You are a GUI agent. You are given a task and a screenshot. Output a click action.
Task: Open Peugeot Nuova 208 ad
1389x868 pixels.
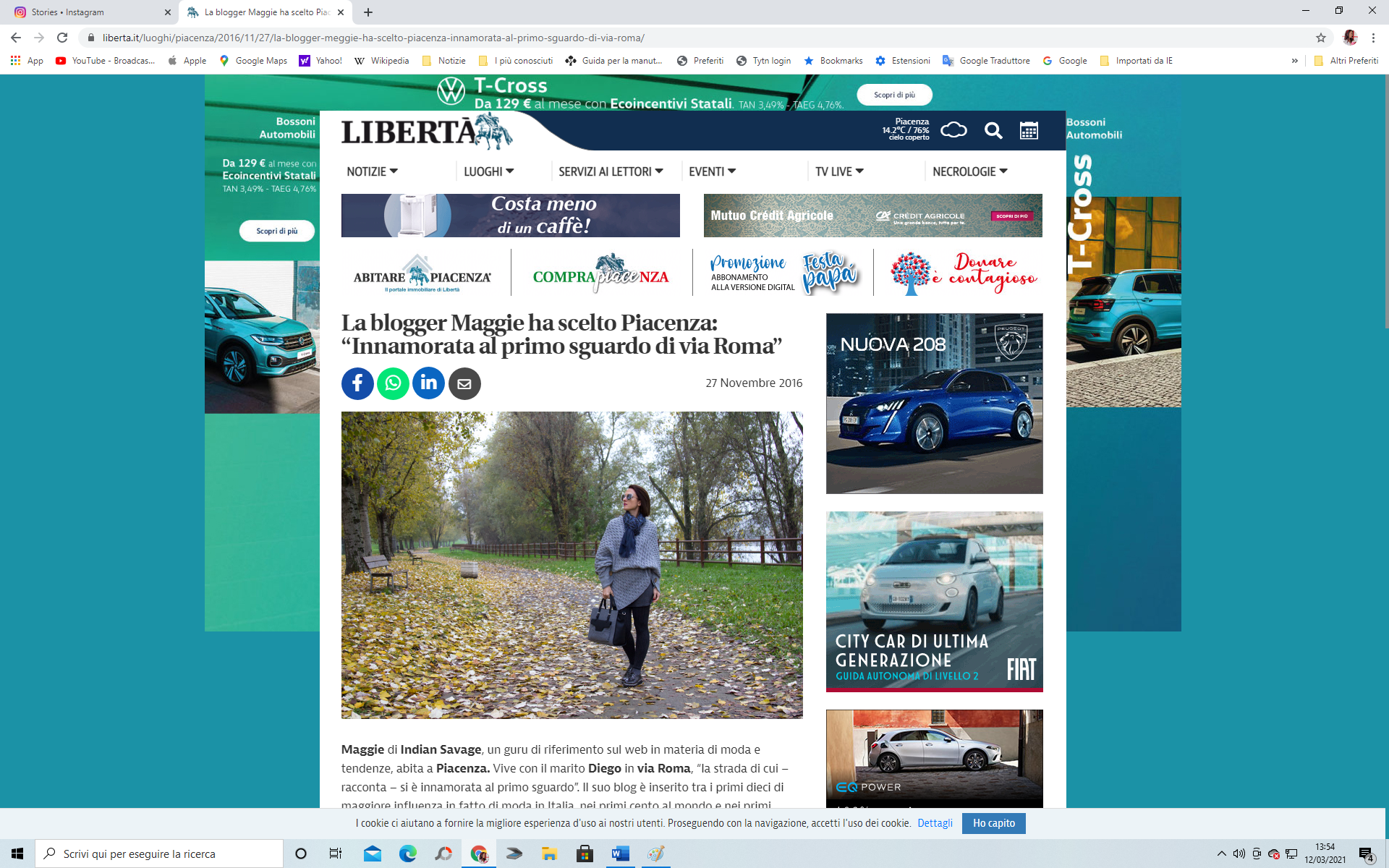pyautogui.click(x=934, y=404)
